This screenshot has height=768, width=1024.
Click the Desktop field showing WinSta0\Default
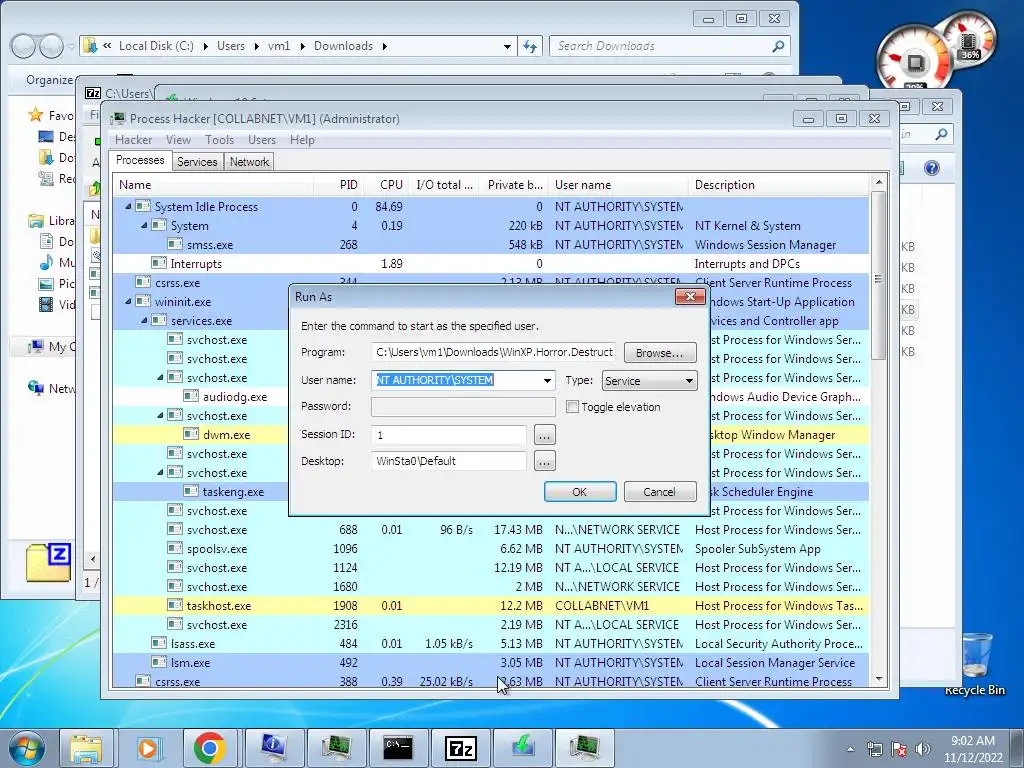[449, 461]
